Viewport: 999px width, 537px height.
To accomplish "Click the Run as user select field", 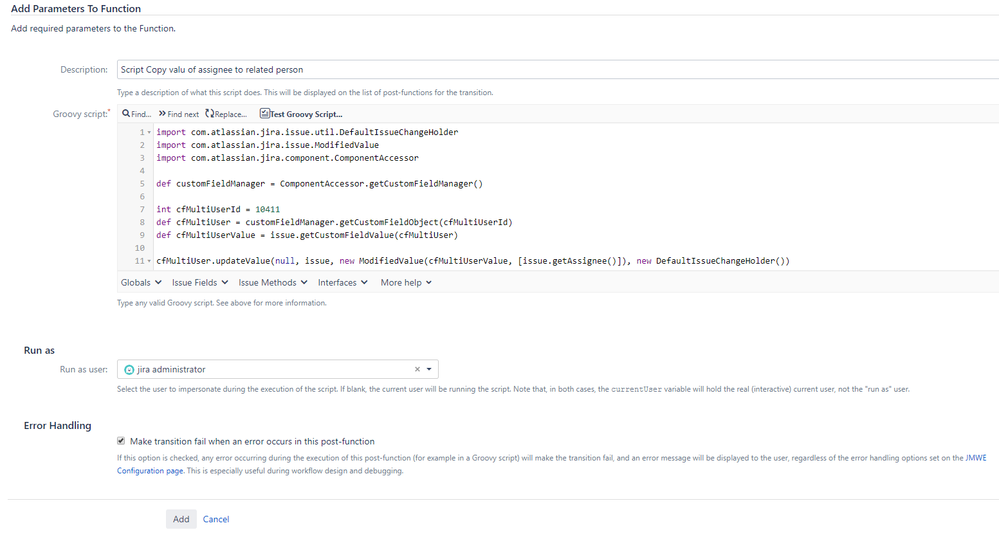I will 277,369.
